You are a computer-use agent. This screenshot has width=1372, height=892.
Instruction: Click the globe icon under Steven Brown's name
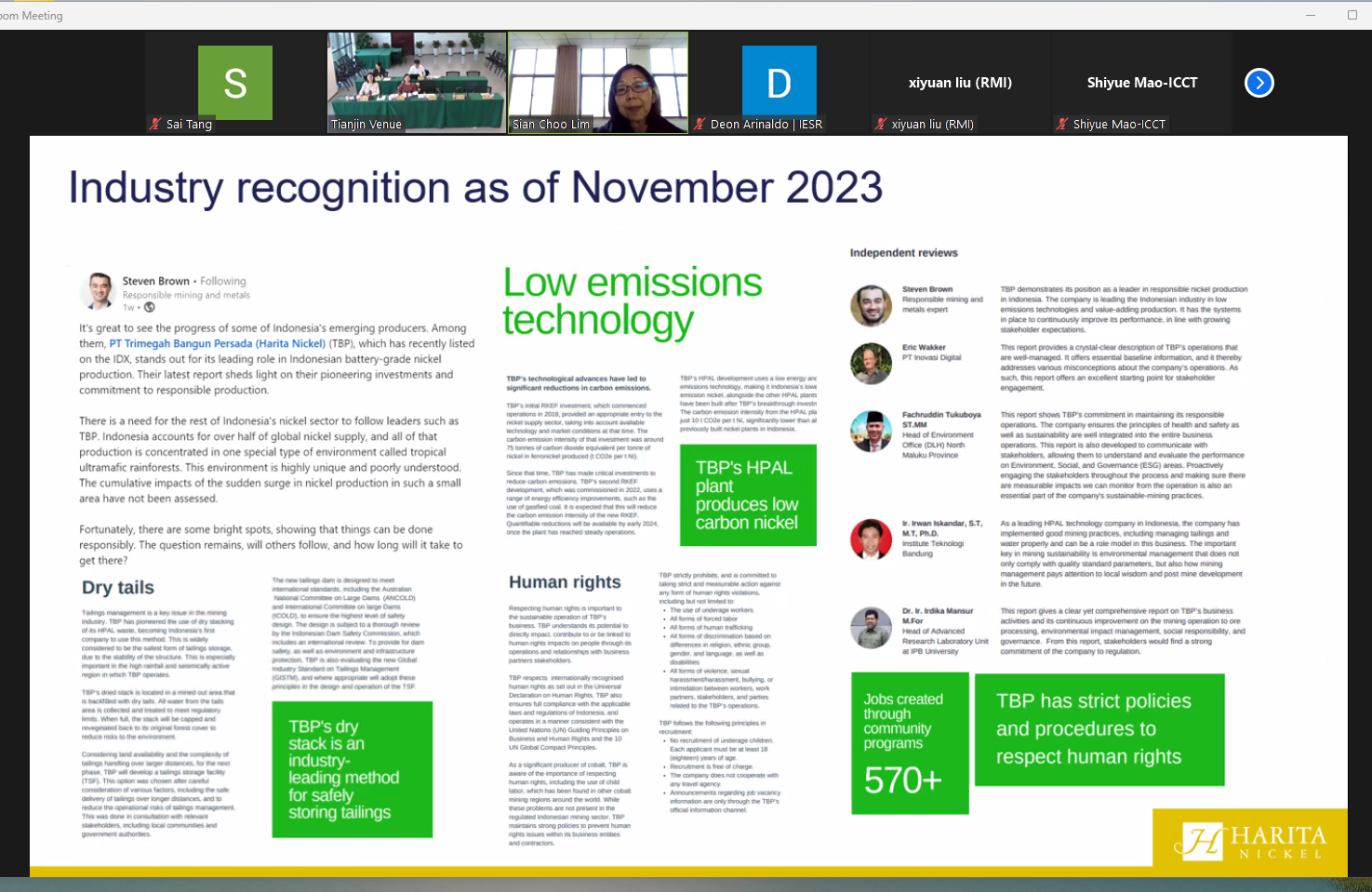point(150,308)
